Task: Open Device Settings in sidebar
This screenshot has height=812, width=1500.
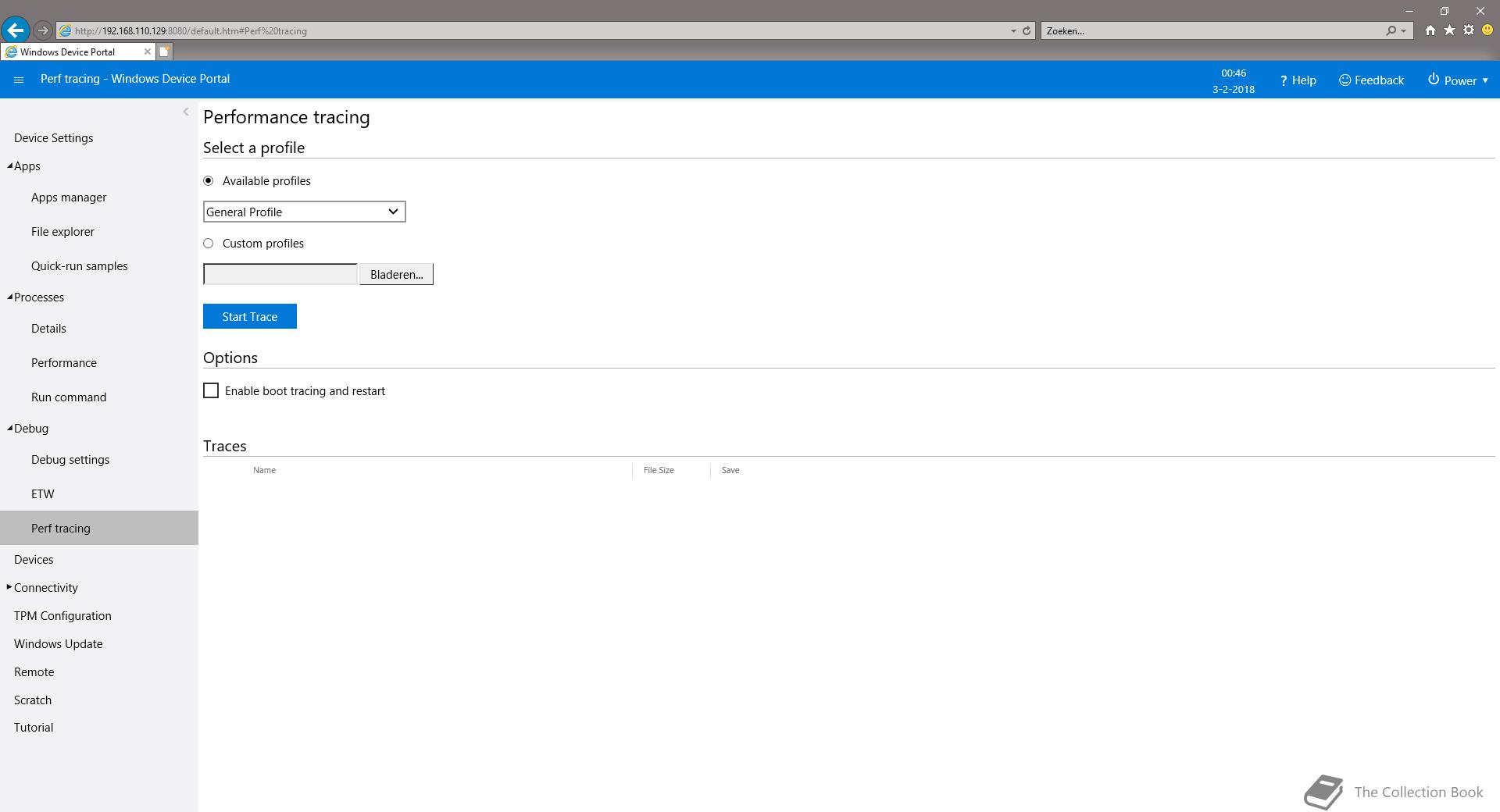Action: click(54, 137)
